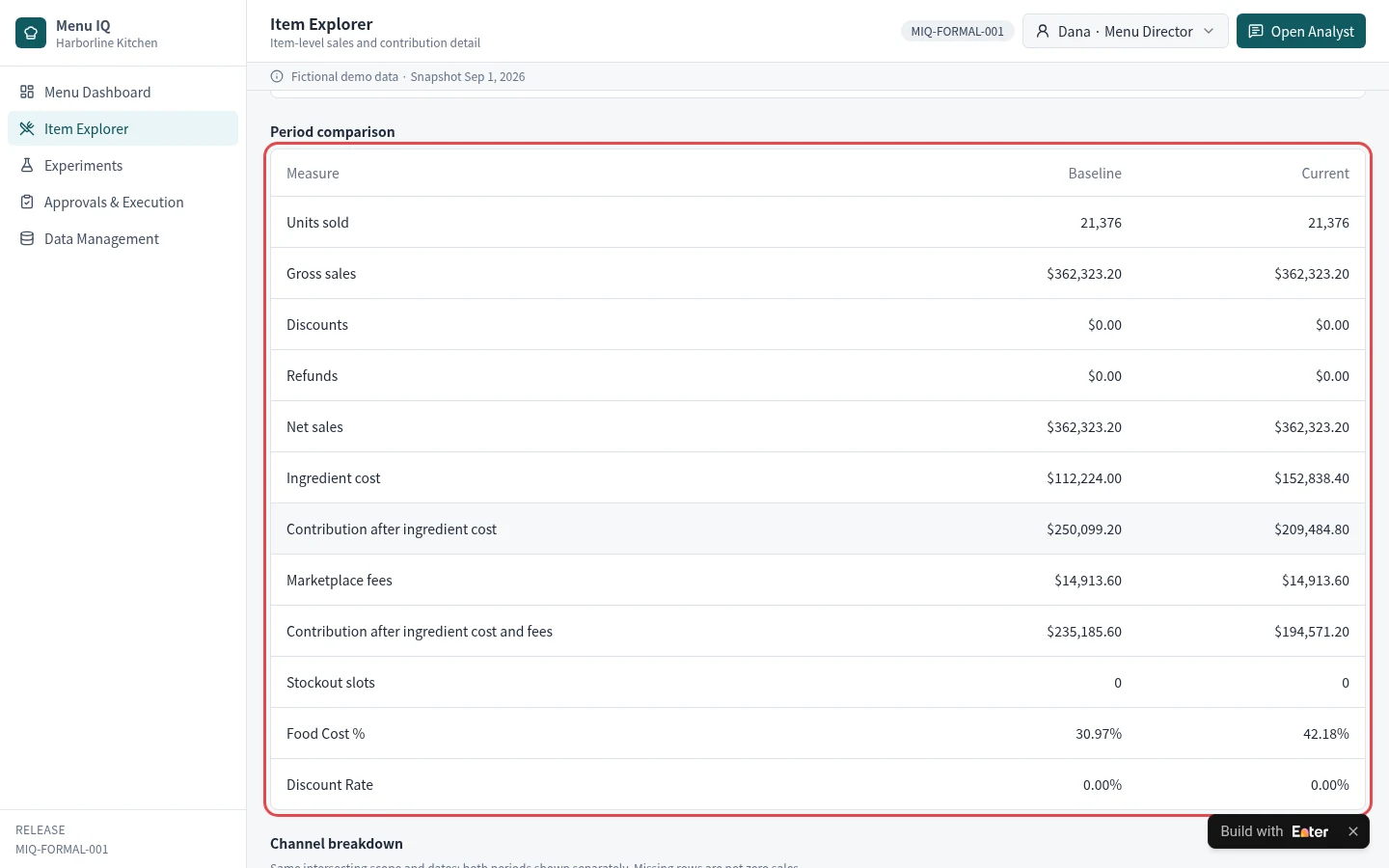This screenshot has width=1389, height=868.
Task: Click the Net sales row label
Action: 314,427
